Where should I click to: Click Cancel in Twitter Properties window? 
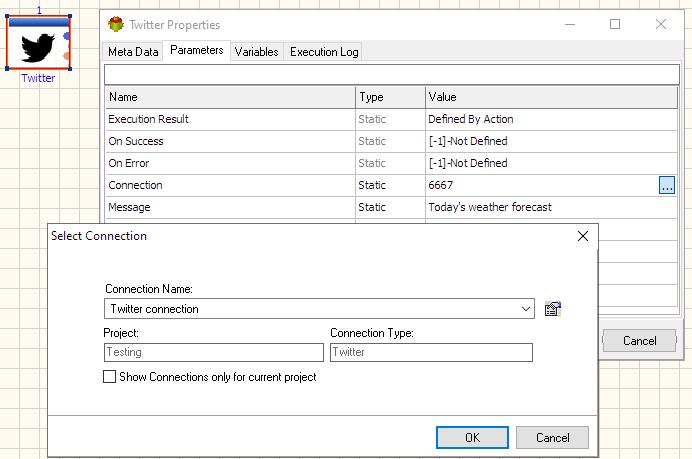(639, 341)
